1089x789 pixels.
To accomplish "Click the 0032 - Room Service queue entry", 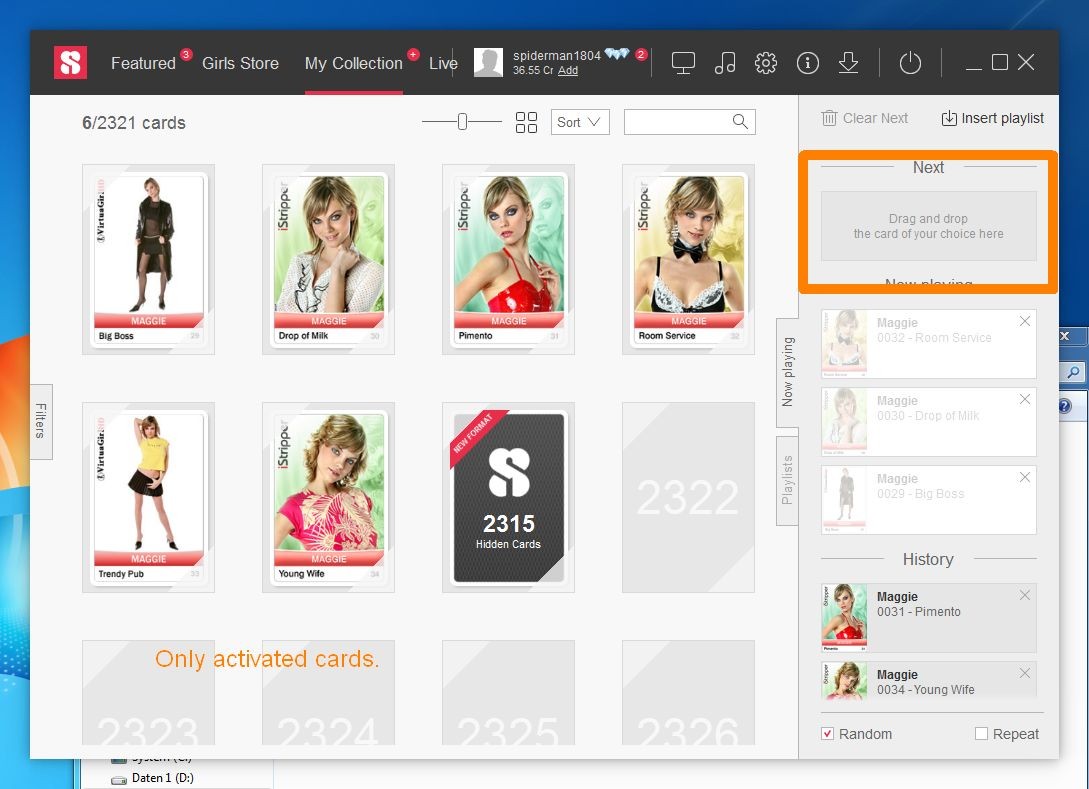I will 929,344.
